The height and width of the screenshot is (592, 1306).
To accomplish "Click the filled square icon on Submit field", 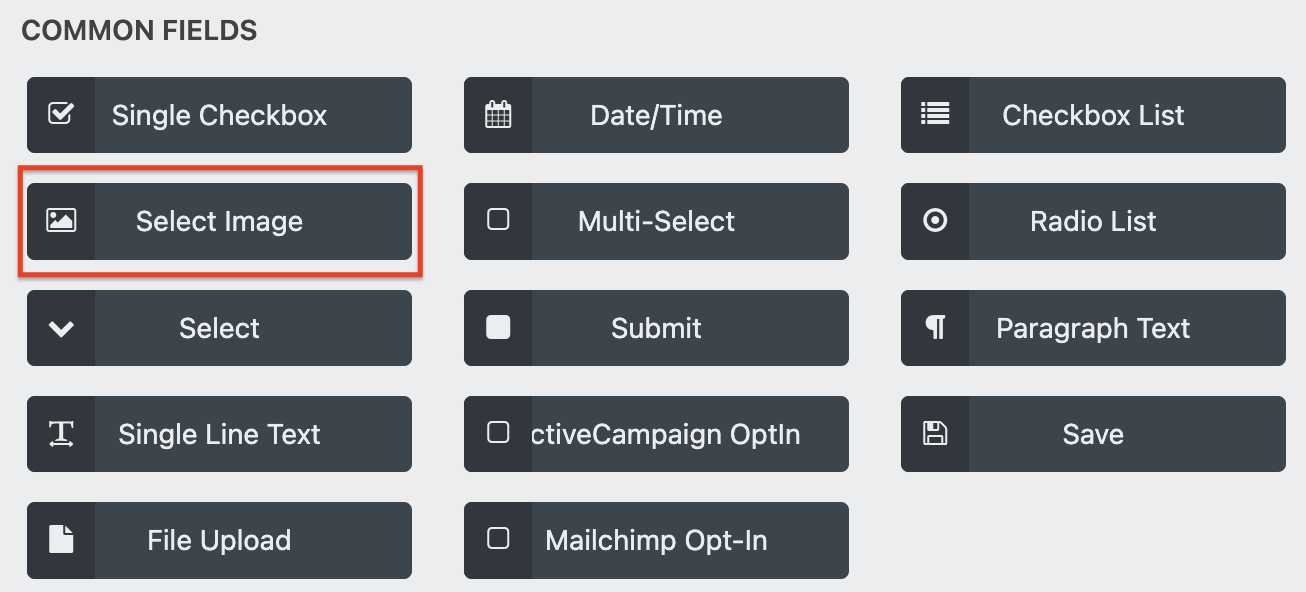I will pyautogui.click(x=497, y=328).
